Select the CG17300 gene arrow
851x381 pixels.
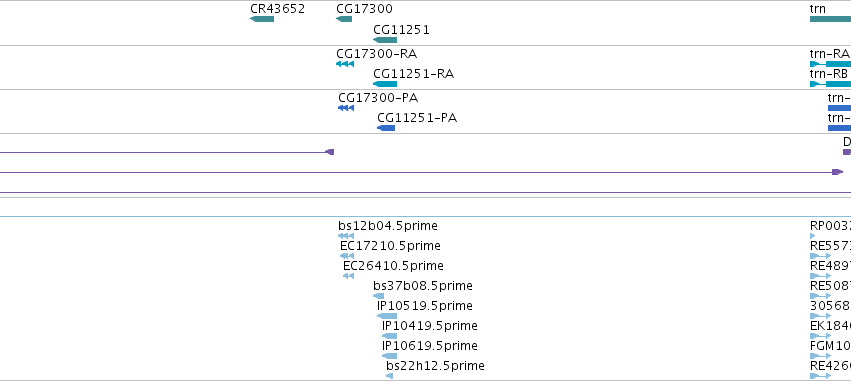click(x=344, y=19)
